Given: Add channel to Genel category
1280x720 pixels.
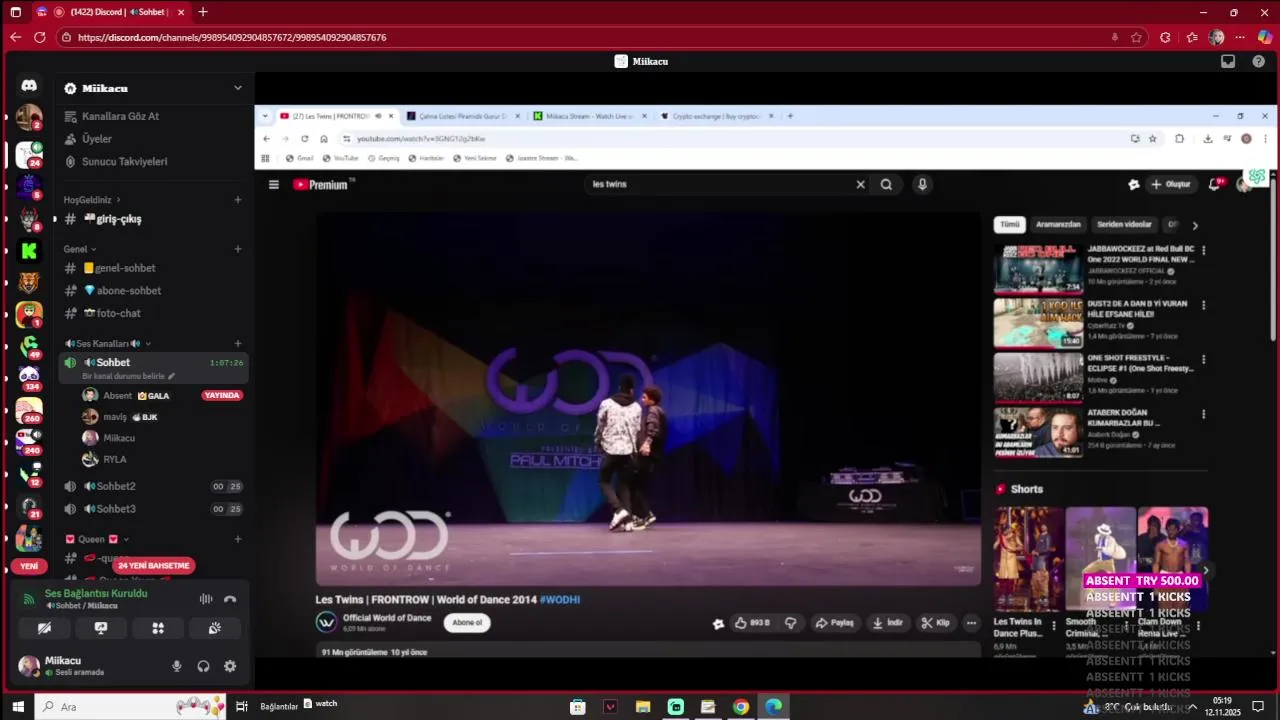Looking at the screenshot, I should click(237, 249).
